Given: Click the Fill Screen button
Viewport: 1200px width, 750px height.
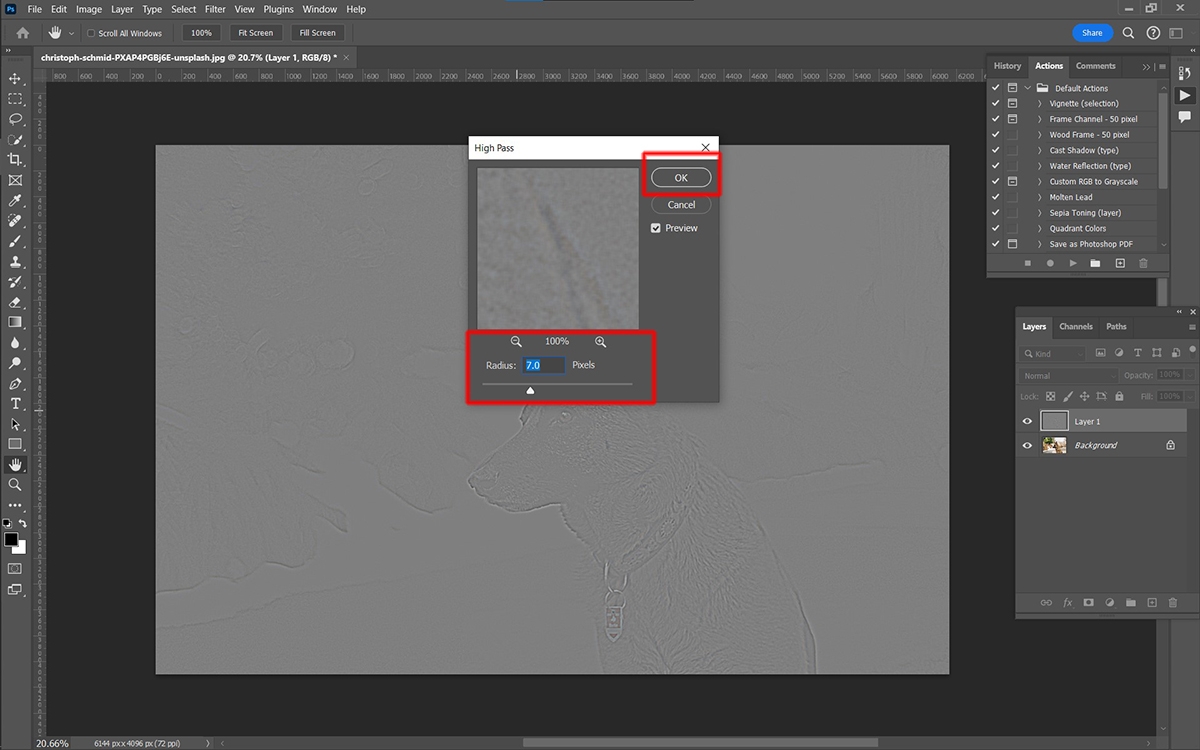Looking at the screenshot, I should (317, 33).
